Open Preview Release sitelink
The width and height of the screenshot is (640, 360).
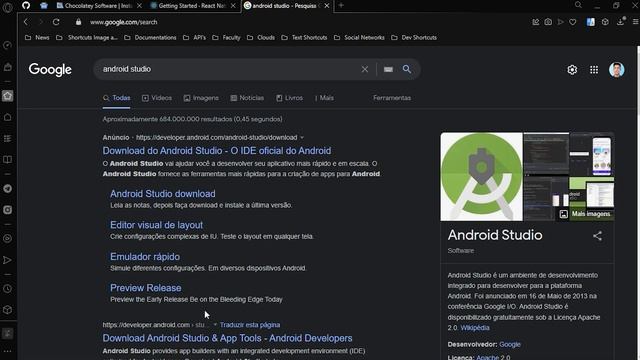coord(146,288)
